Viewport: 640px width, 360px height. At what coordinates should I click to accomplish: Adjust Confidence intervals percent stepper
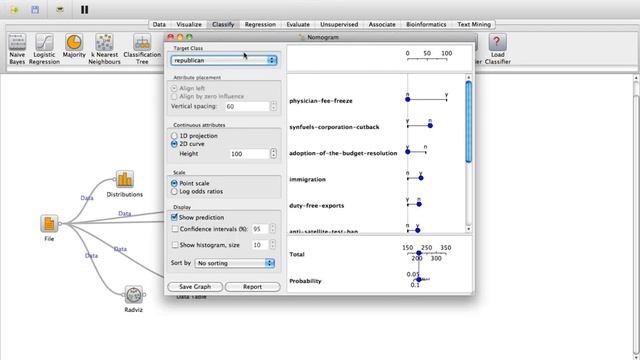click(273, 229)
